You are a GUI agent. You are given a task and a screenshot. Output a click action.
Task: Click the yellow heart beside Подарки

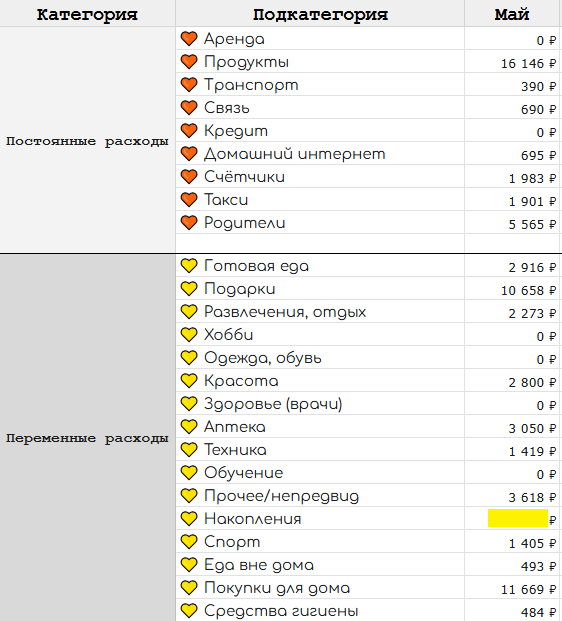point(189,289)
